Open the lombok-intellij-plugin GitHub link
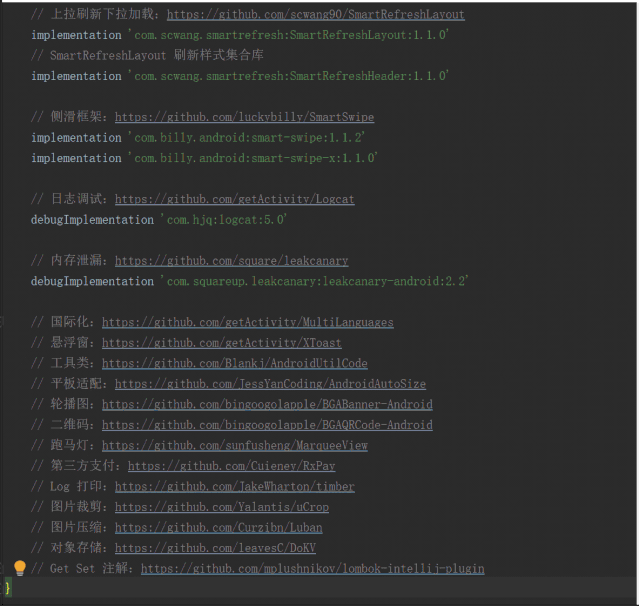 tap(313, 568)
